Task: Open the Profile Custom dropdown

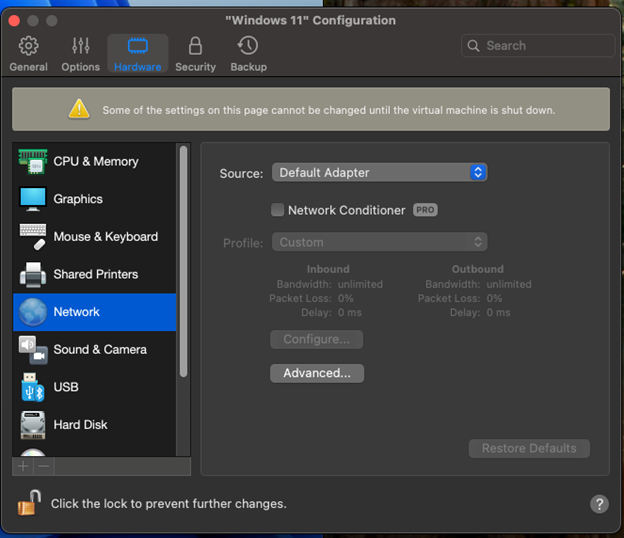Action: [380, 242]
